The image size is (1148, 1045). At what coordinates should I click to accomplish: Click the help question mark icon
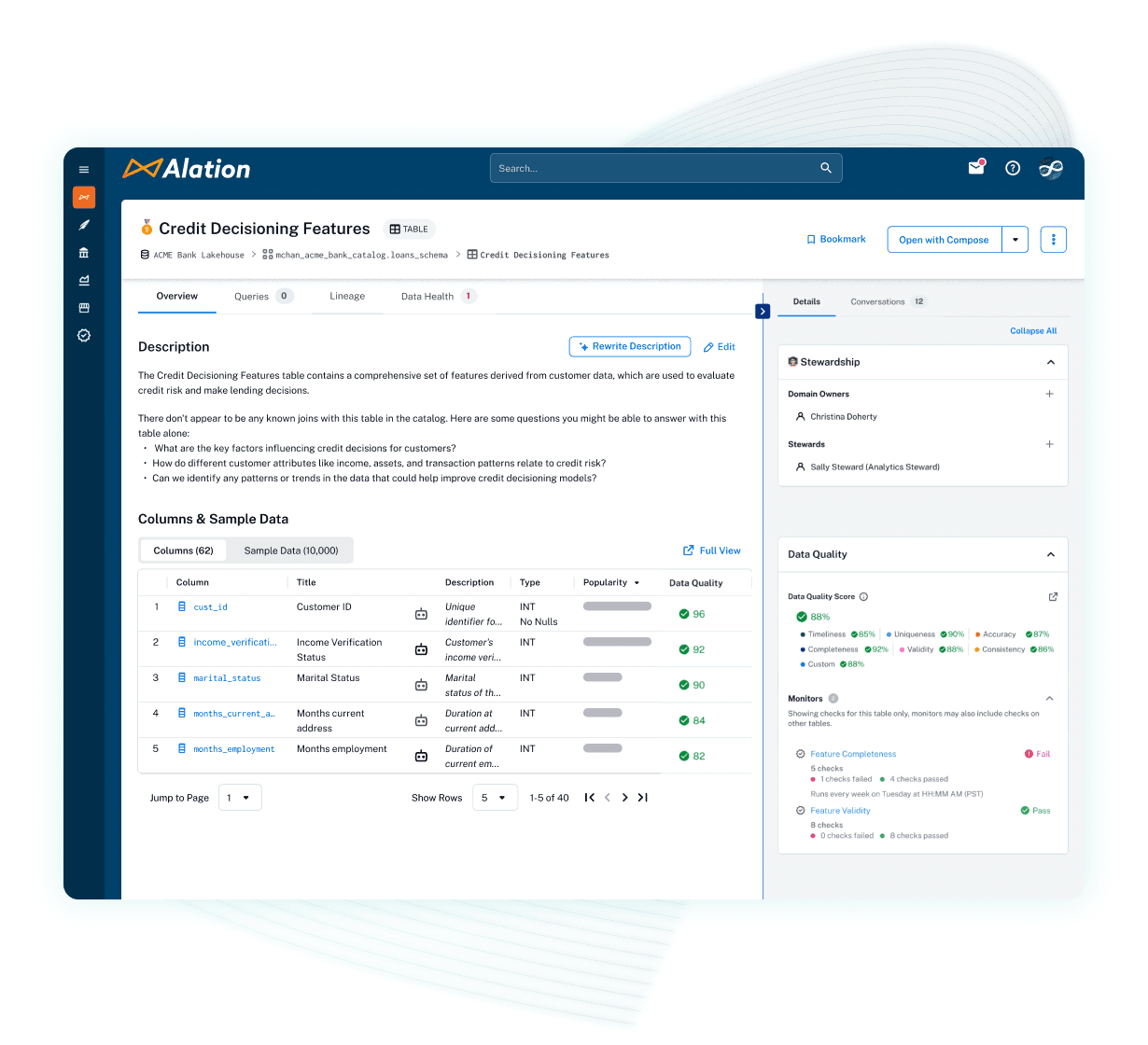1013,168
